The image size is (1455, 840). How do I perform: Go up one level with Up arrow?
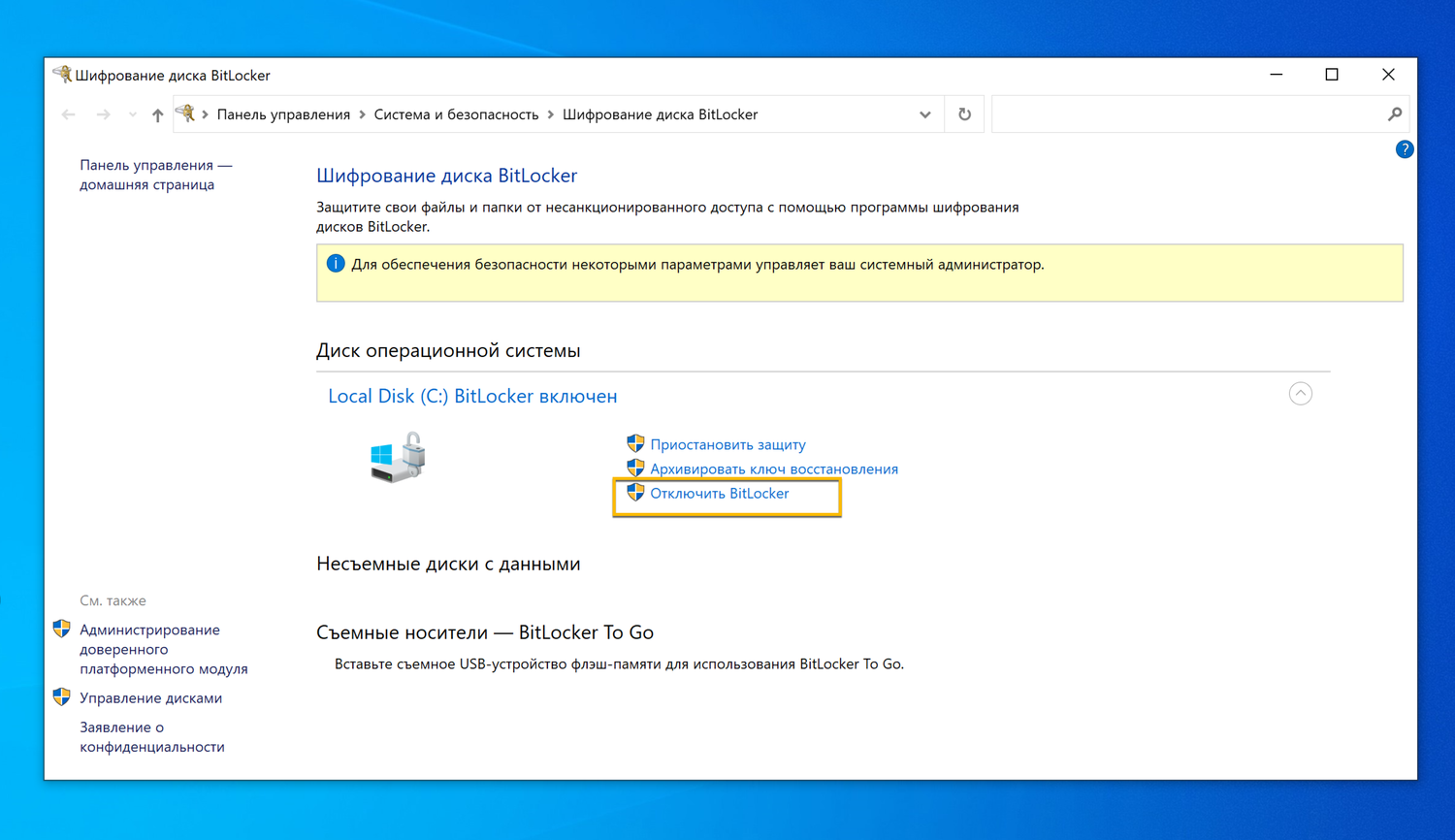click(x=157, y=114)
